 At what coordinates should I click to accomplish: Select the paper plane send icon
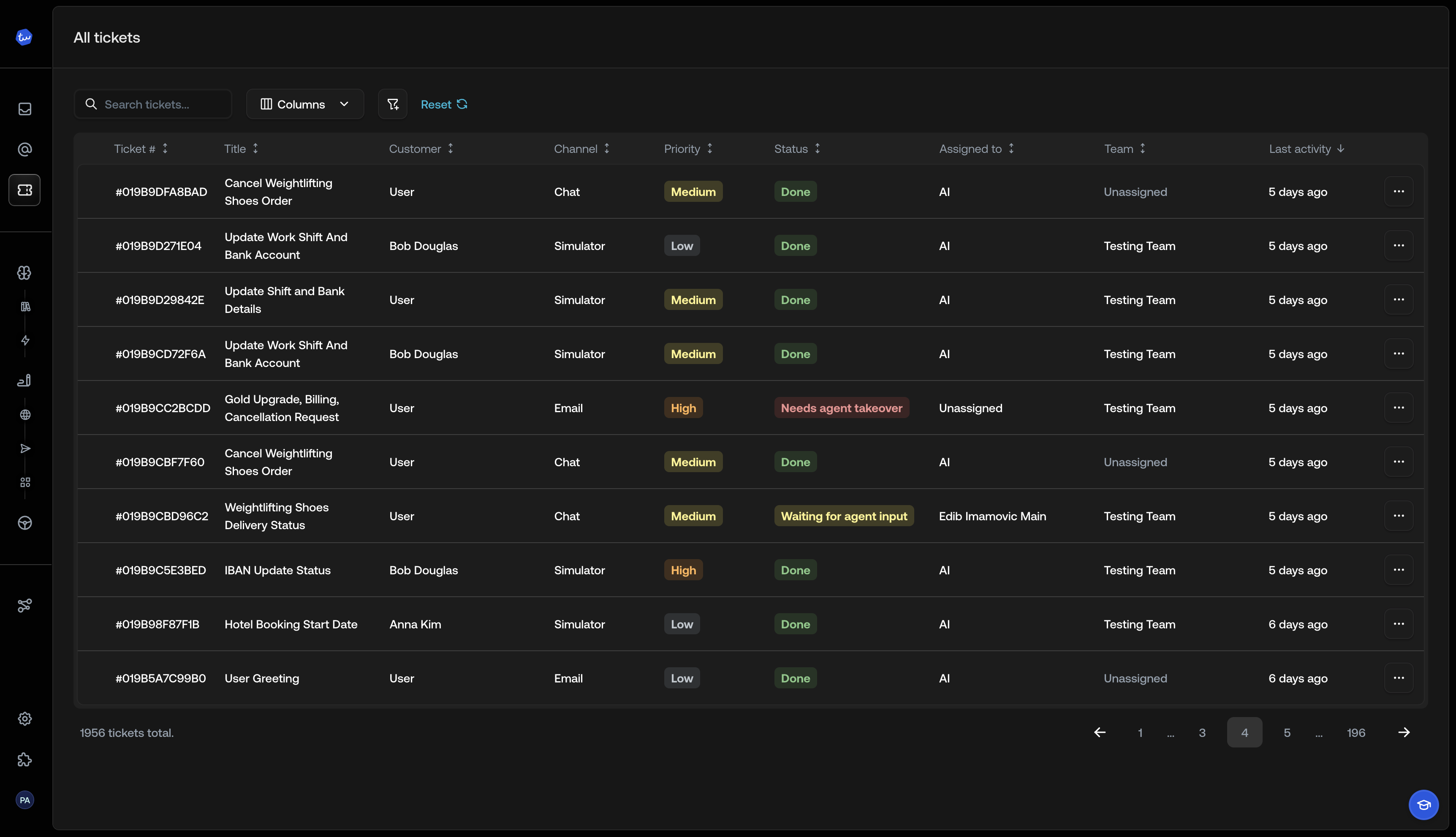tap(24, 448)
